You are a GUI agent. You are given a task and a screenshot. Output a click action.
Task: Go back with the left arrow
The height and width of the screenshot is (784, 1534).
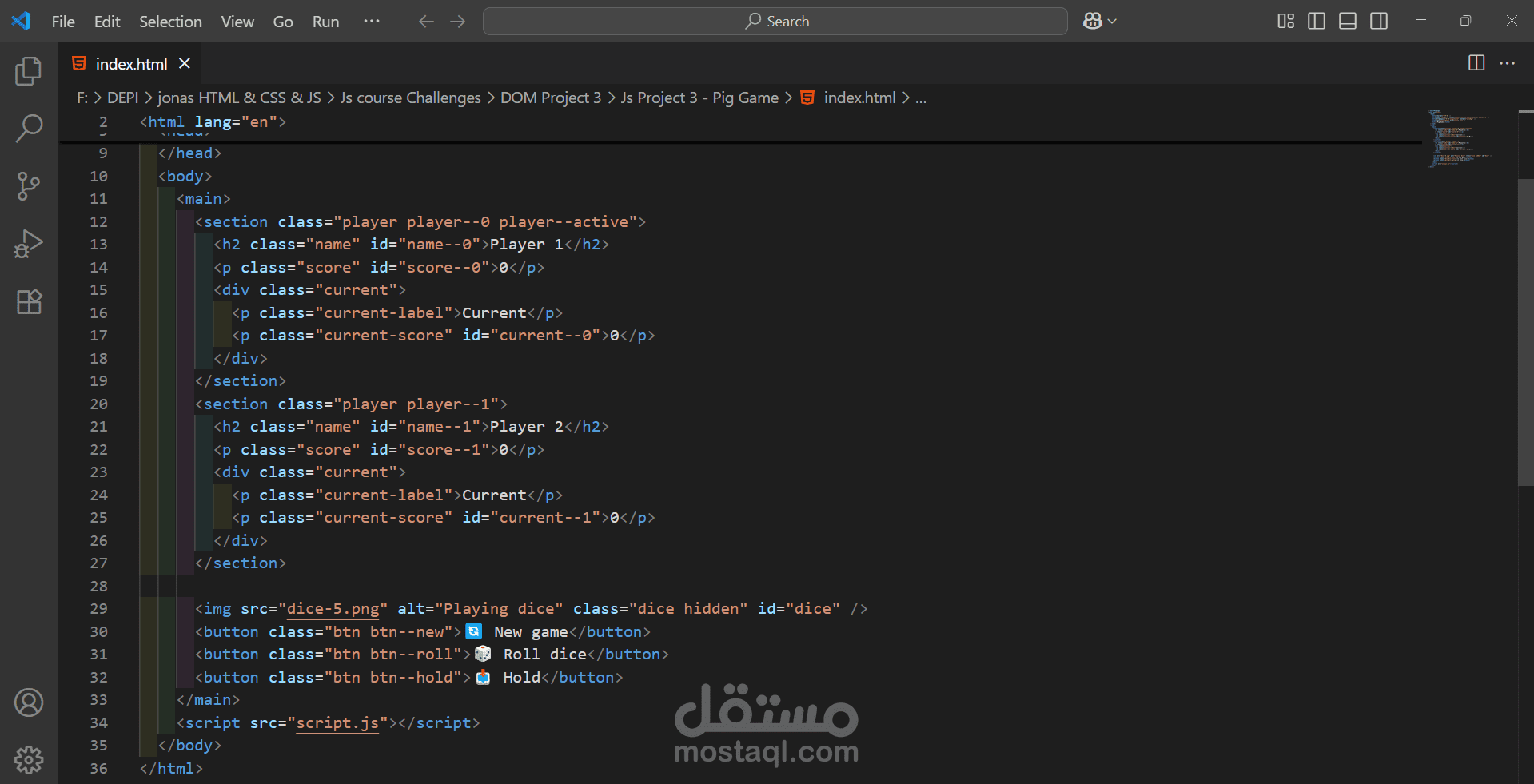pyautogui.click(x=426, y=22)
